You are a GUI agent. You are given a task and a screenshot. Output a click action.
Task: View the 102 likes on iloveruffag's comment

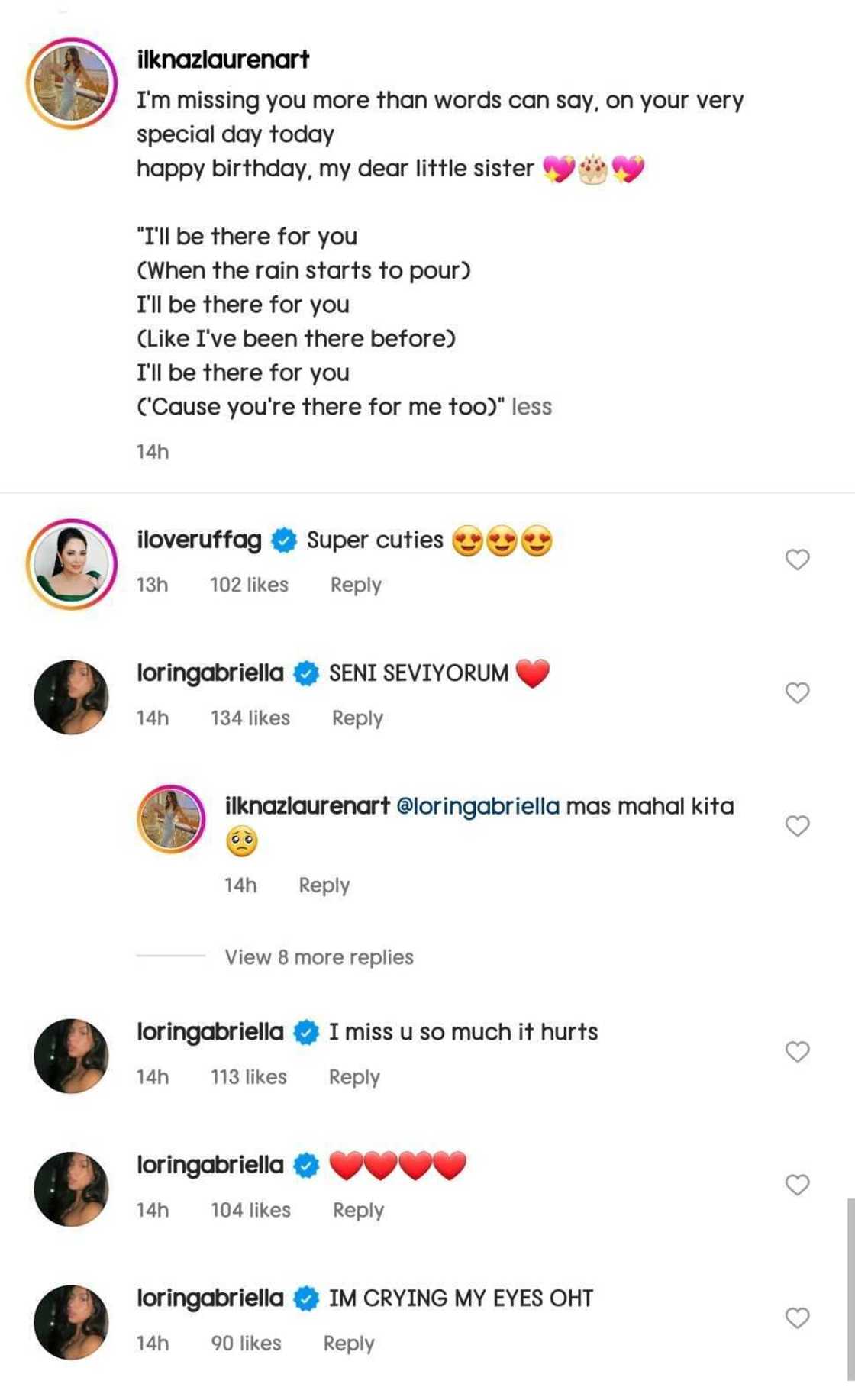(249, 585)
